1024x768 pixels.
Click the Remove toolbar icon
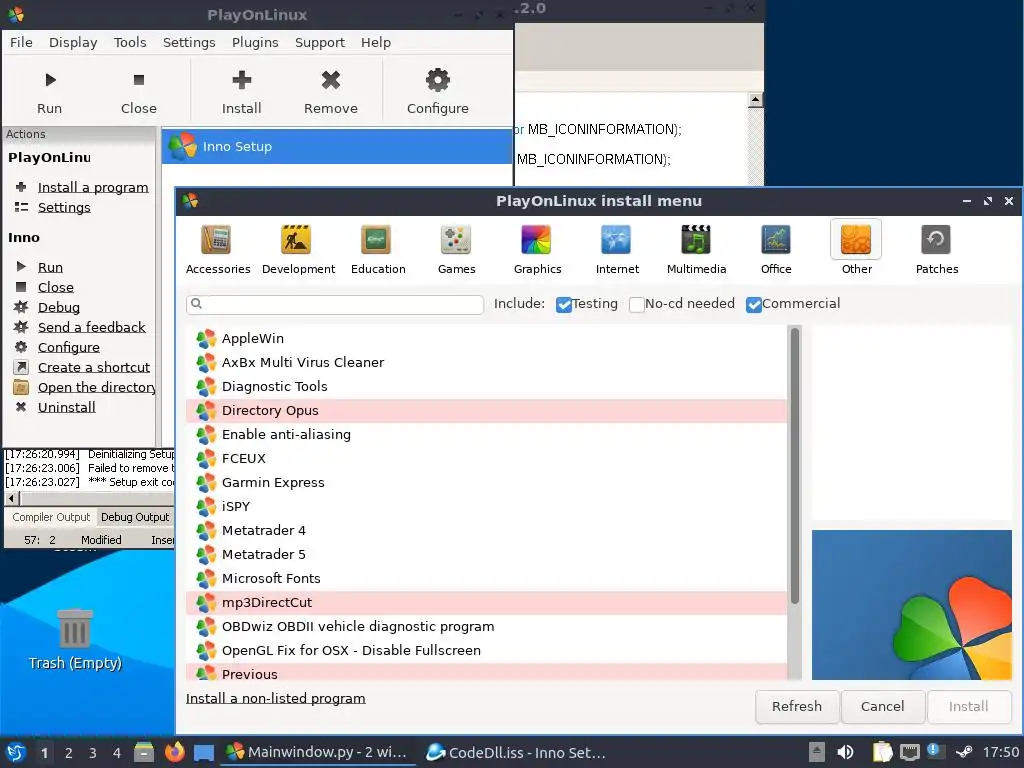coord(330,92)
